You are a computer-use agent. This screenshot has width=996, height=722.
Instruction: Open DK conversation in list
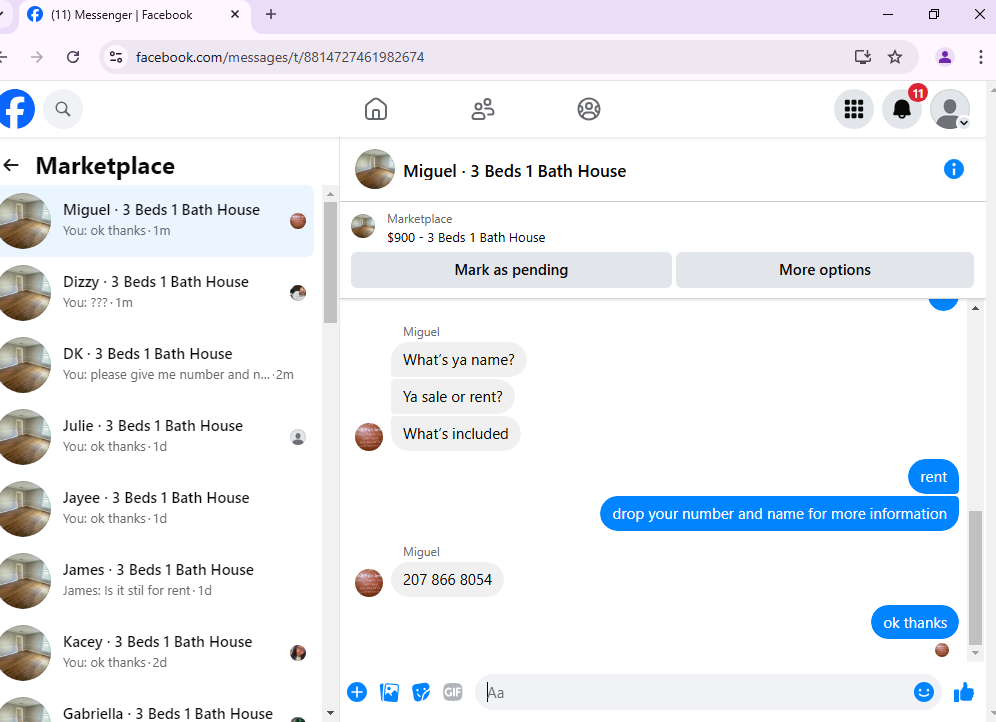click(157, 364)
